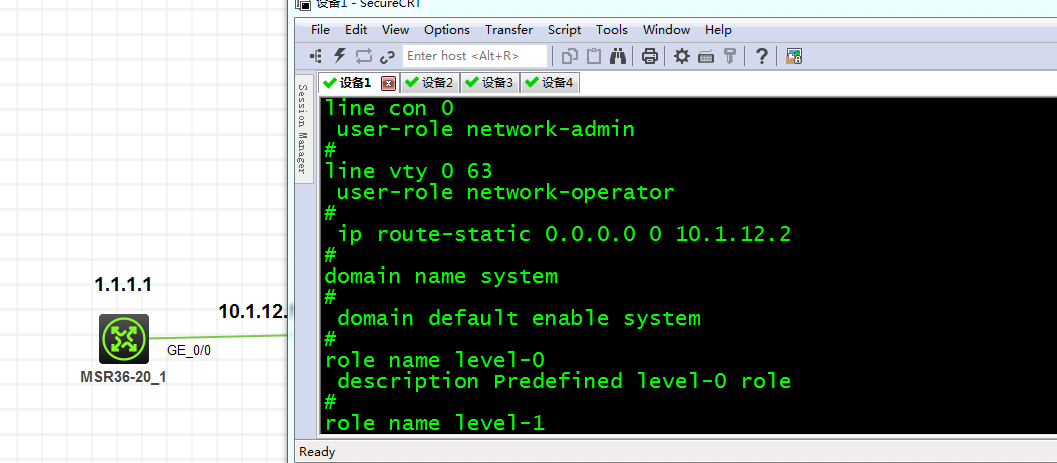Screen dimensions: 1057x463
Task: Open the File menu
Action: (320, 30)
